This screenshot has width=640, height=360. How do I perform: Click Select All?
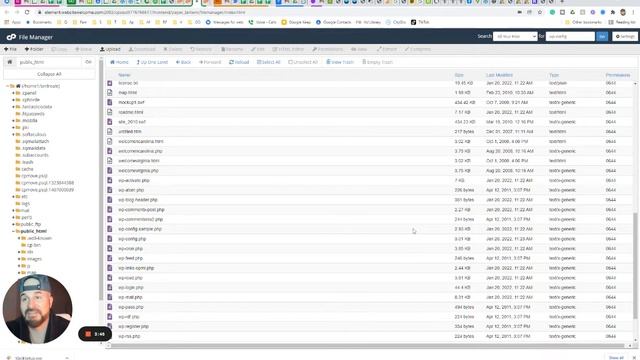tap(269, 62)
